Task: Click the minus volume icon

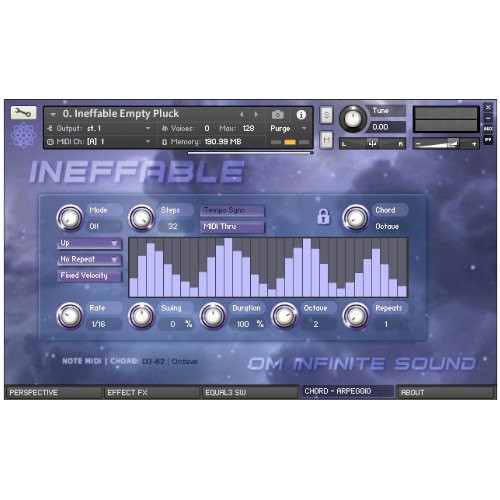Action: tap(419, 144)
